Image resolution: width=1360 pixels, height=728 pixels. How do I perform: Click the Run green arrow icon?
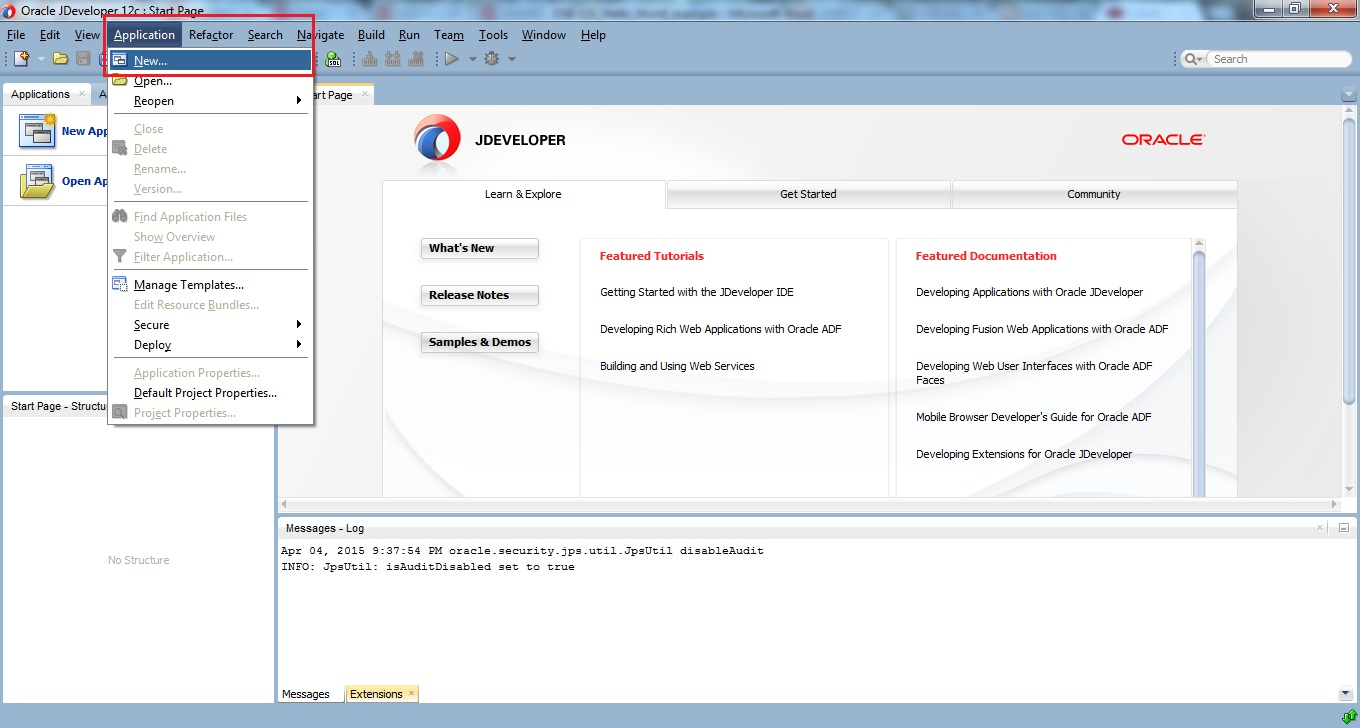tap(452, 59)
